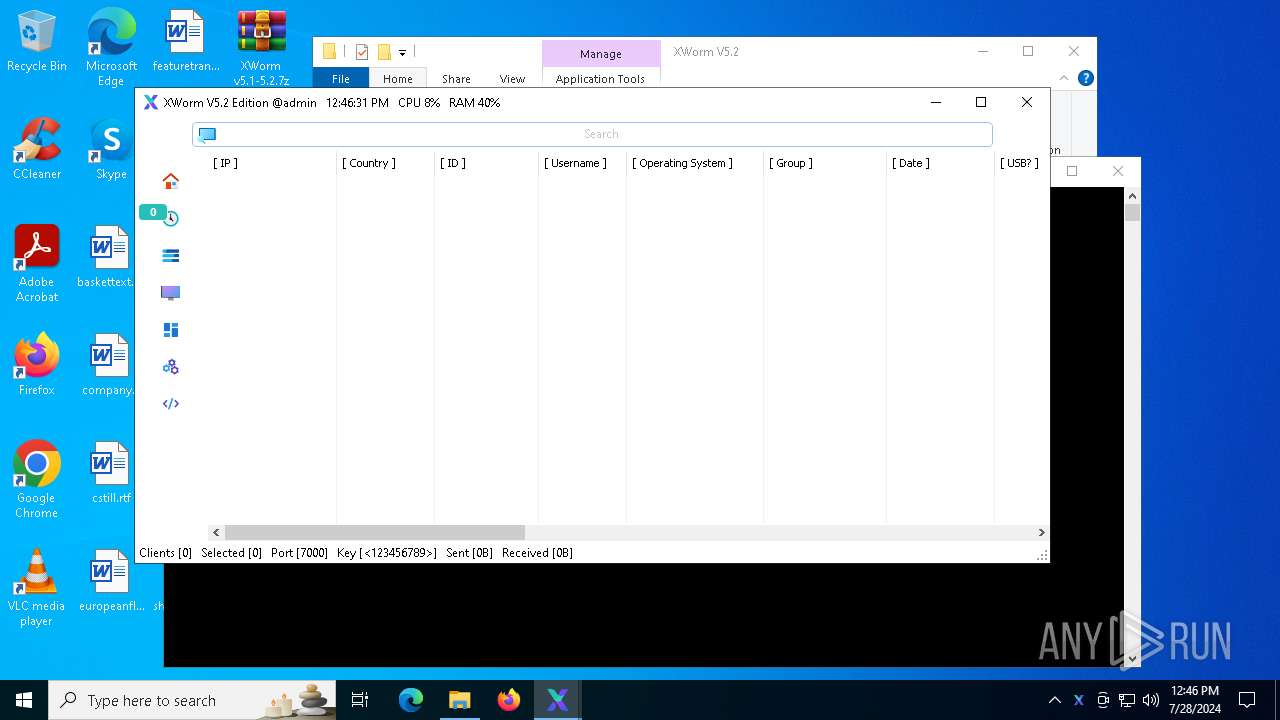Open the code brackets icon in sidebar

[171, 404]
